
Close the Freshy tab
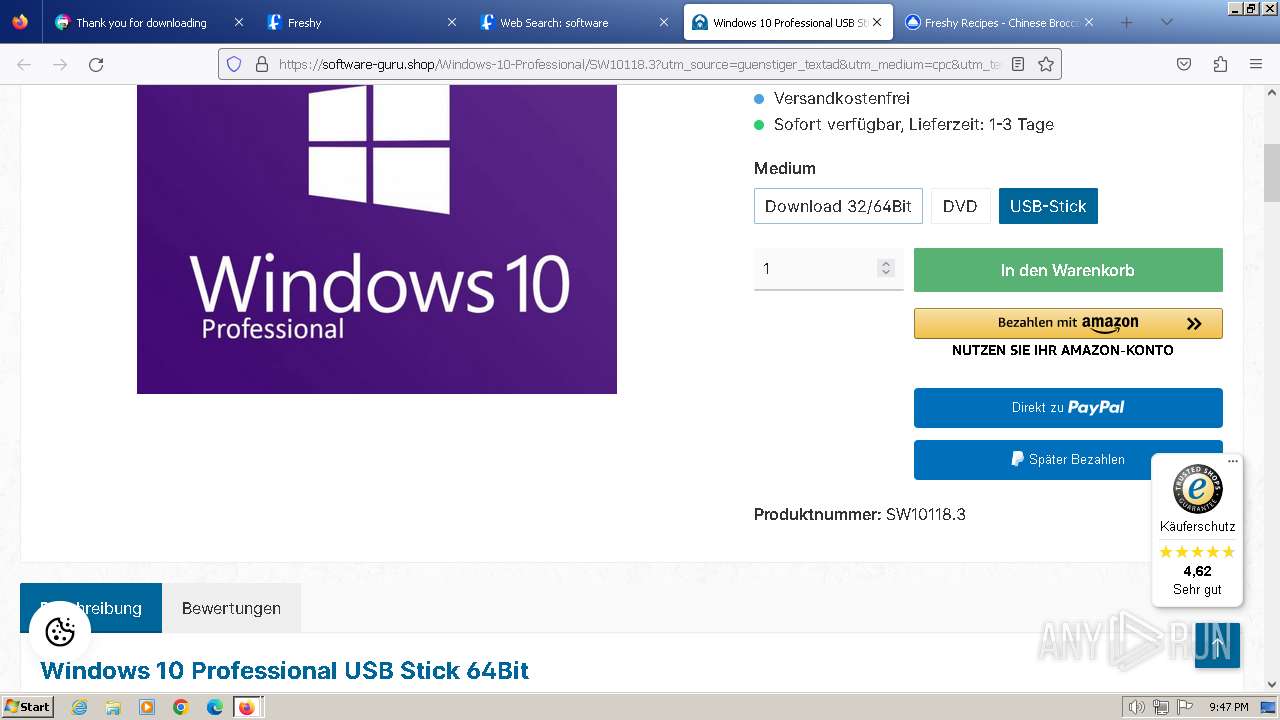[x=451, y=22]
